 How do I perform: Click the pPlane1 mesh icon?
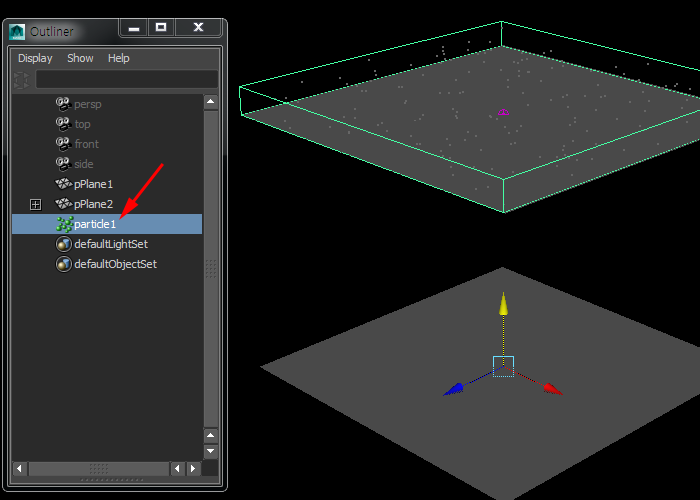[x=63, y=183]
